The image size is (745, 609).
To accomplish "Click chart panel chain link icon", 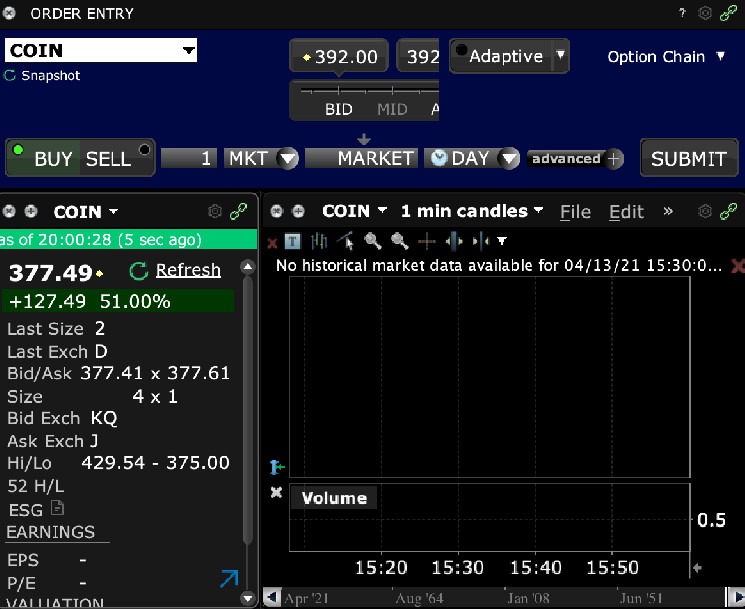I will (x=728, y=211).
